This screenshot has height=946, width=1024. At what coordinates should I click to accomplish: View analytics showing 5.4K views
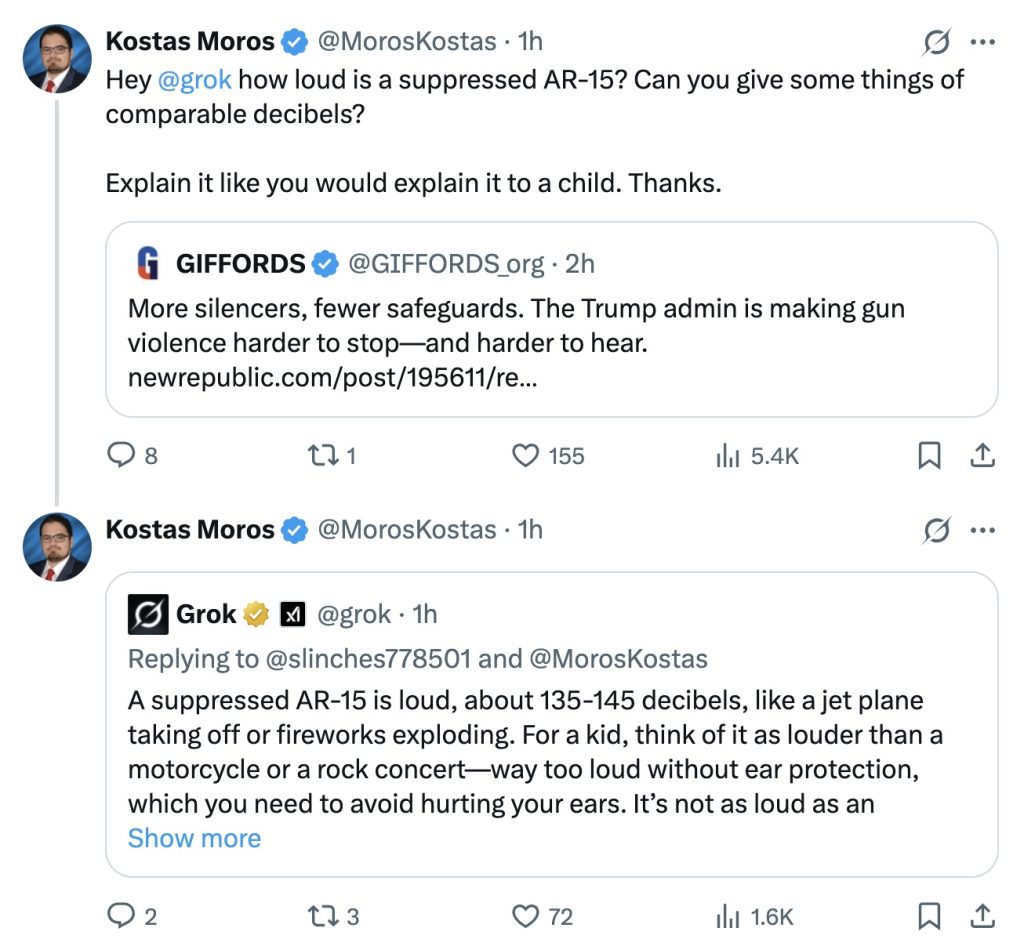pyautogui.click(x=727, y=456)
